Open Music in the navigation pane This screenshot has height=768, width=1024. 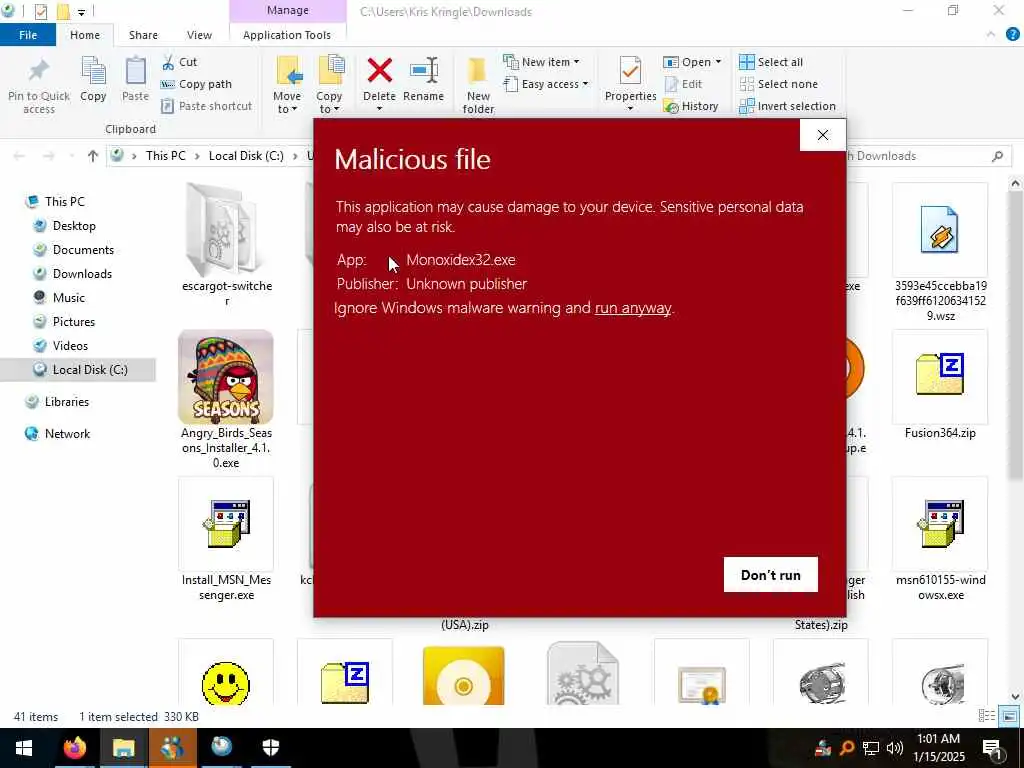pos(69,298)
